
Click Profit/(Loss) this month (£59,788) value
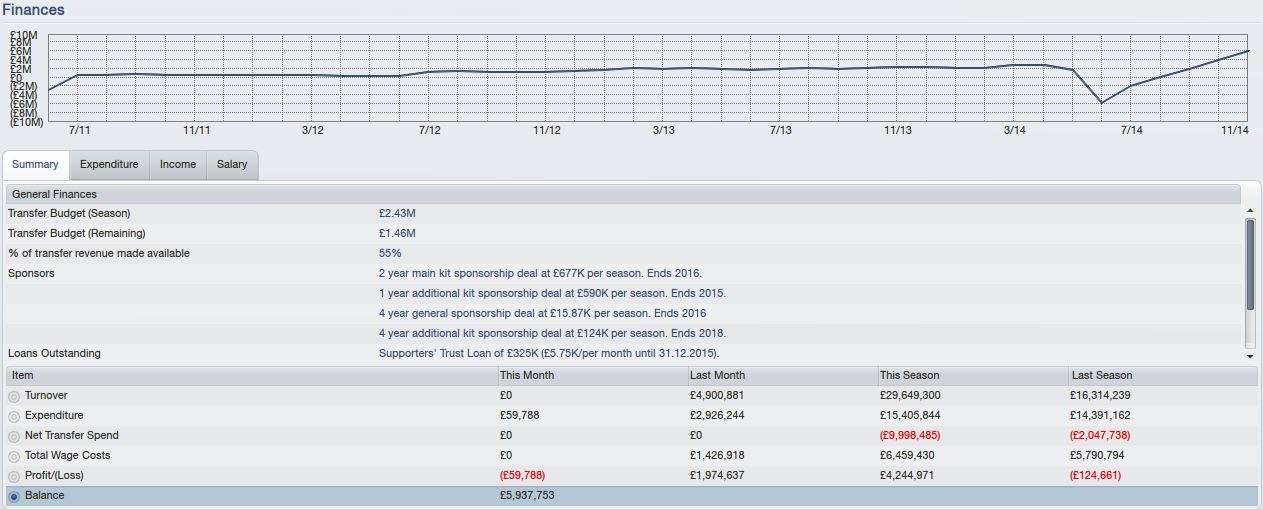523,475
